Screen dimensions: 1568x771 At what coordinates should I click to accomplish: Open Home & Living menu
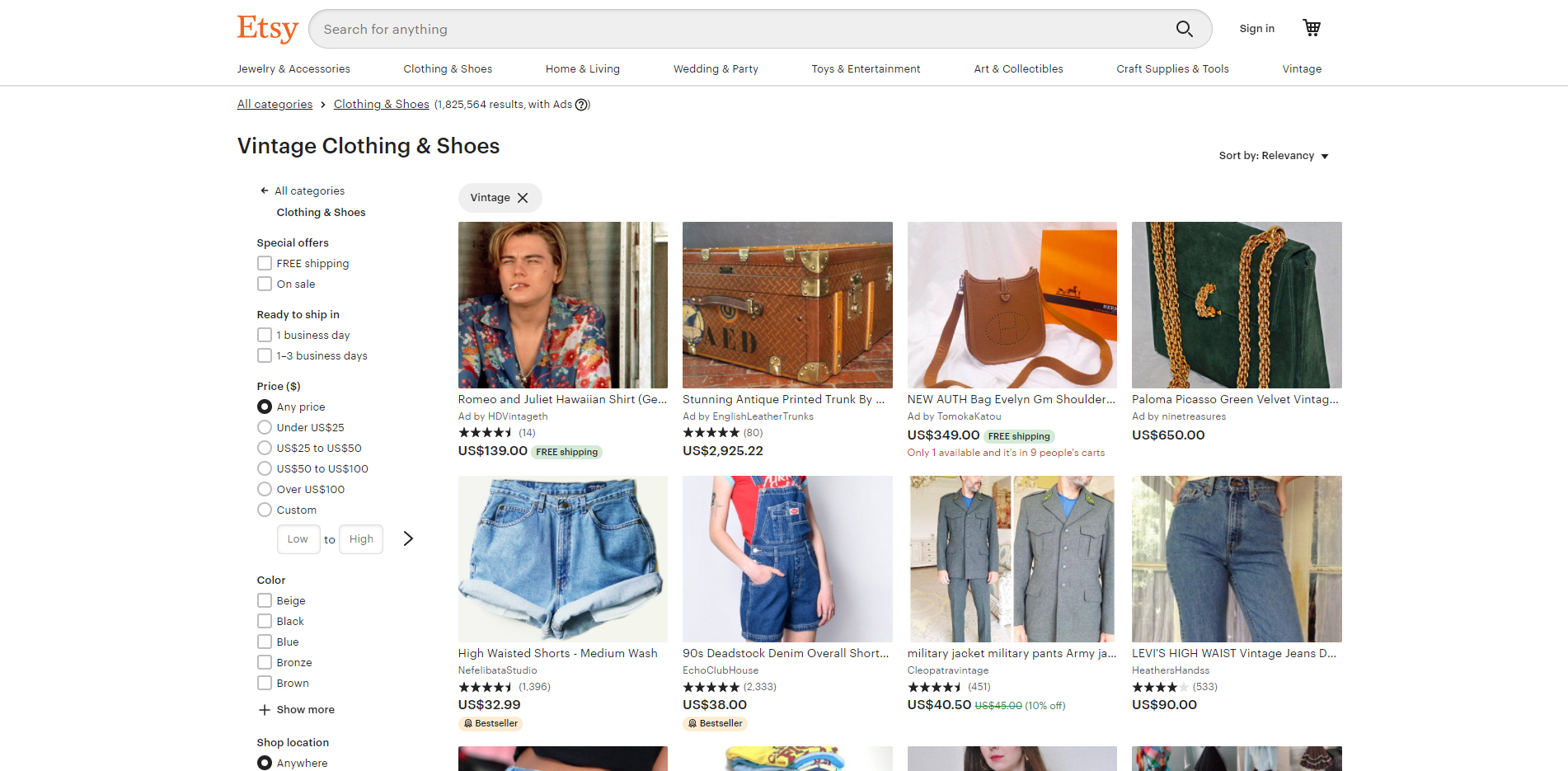583,69
